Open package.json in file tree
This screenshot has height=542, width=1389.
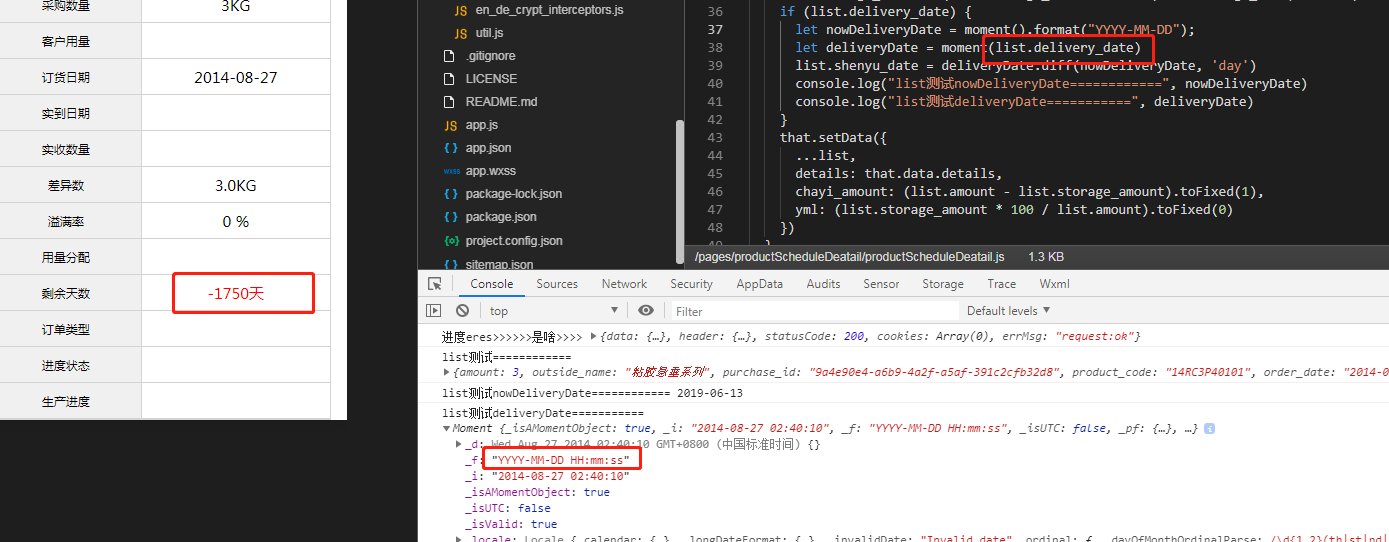point(501,217)
